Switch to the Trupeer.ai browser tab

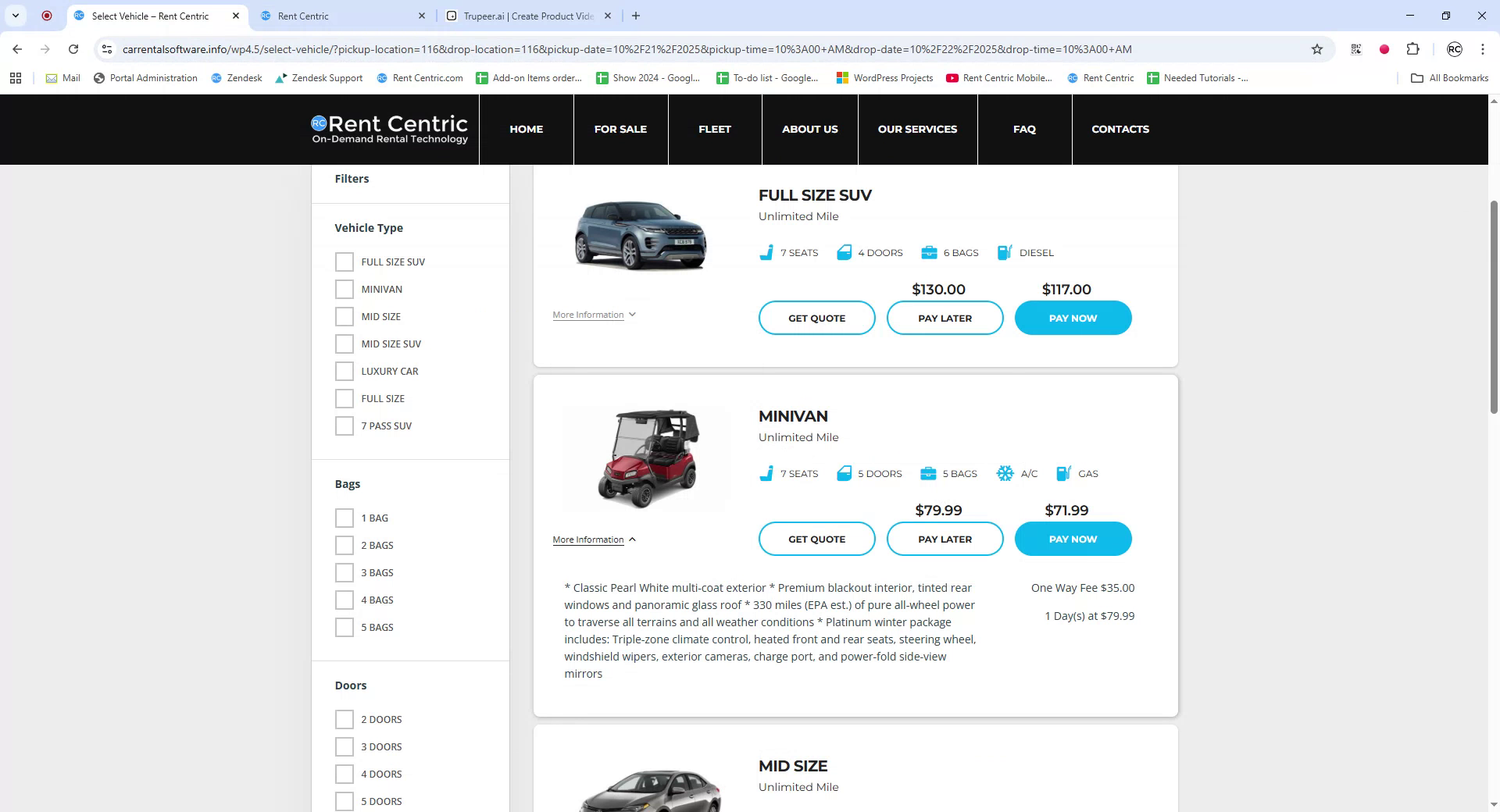pyautogui.click(x=528, y=16)
